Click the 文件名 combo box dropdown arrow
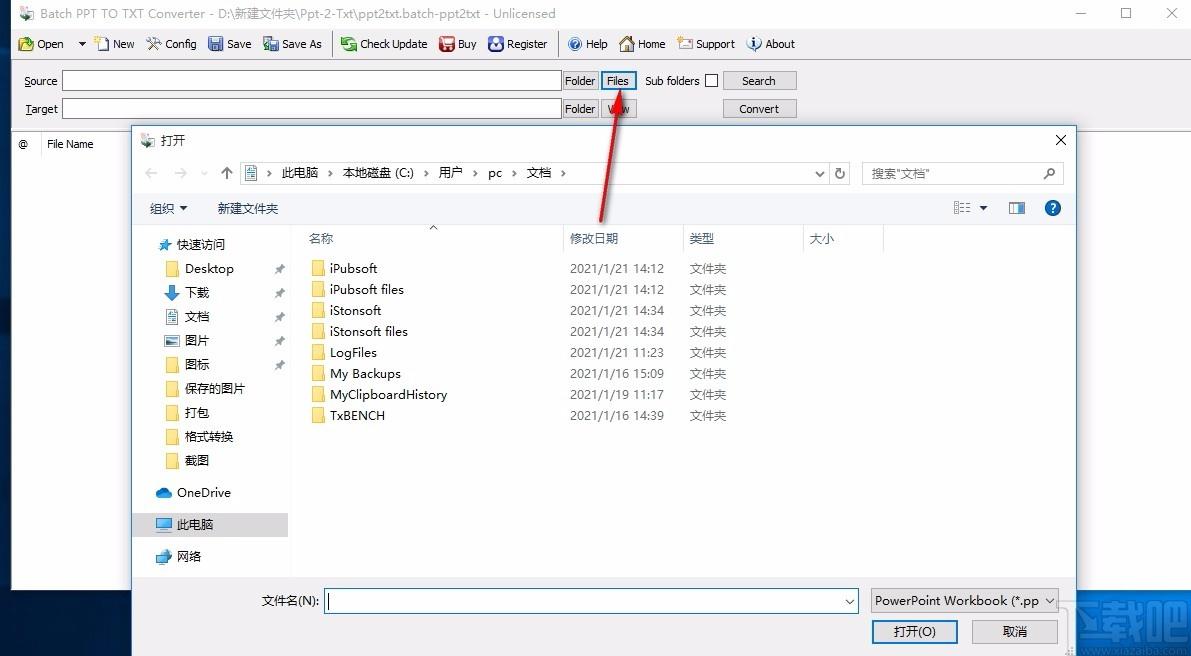 coord(849,601)
